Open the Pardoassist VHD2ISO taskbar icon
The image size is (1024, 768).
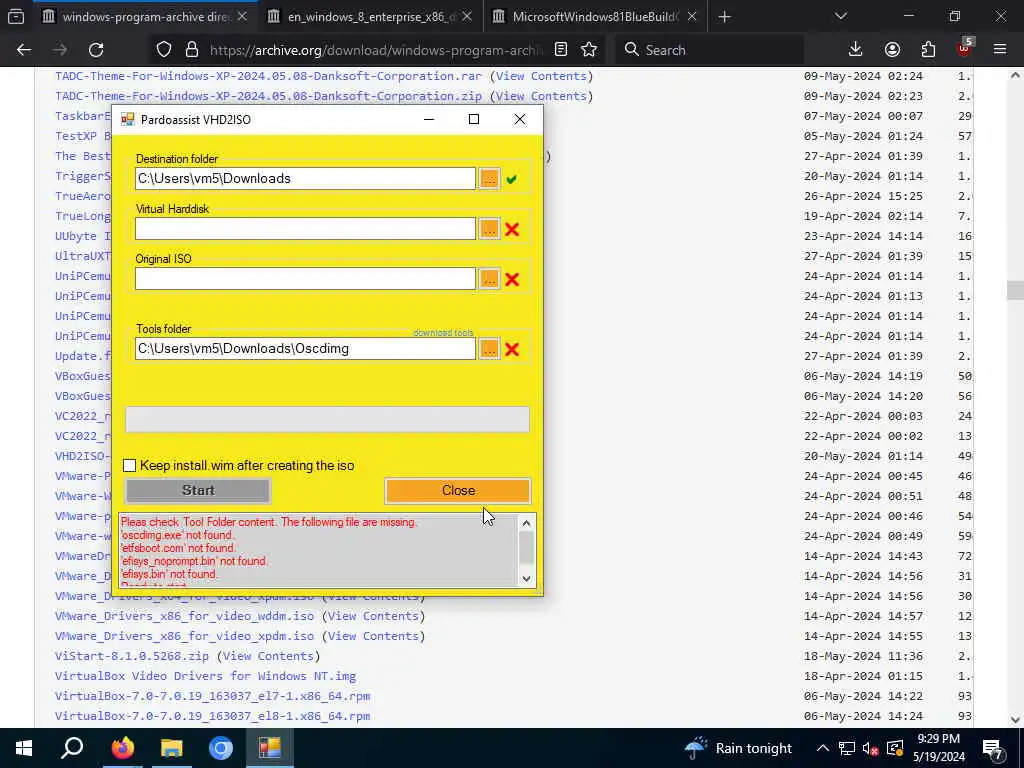point(270,748)
